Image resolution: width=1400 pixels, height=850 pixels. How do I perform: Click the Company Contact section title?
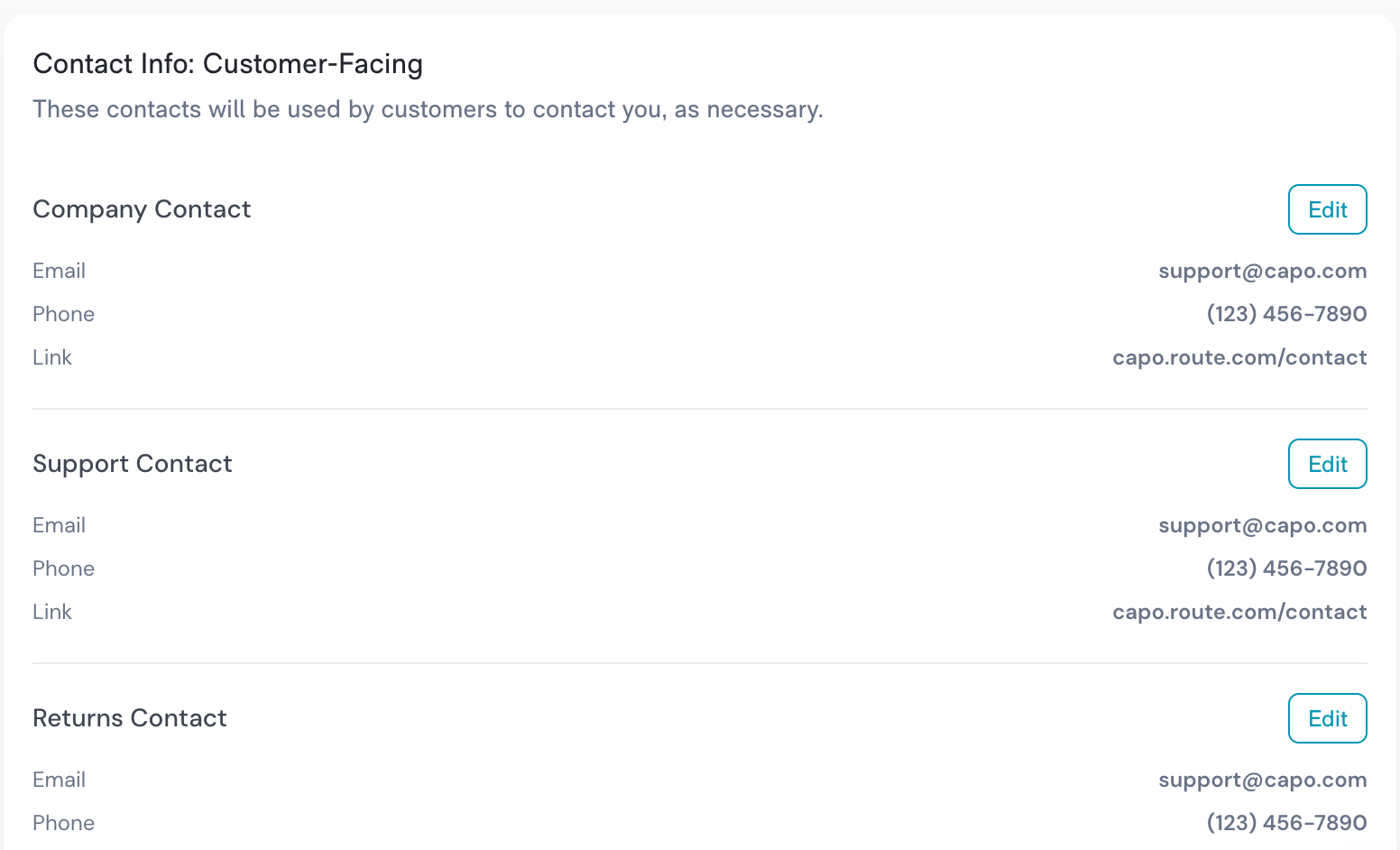(142, 210)
